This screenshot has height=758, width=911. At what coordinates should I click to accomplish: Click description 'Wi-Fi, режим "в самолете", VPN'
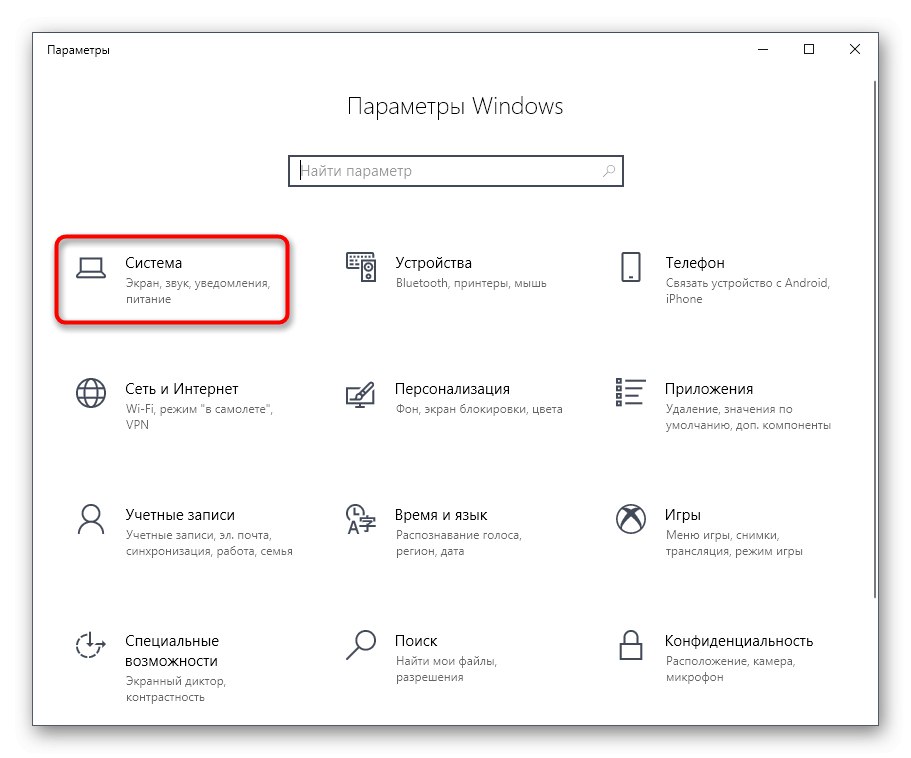tap(199, 416)
